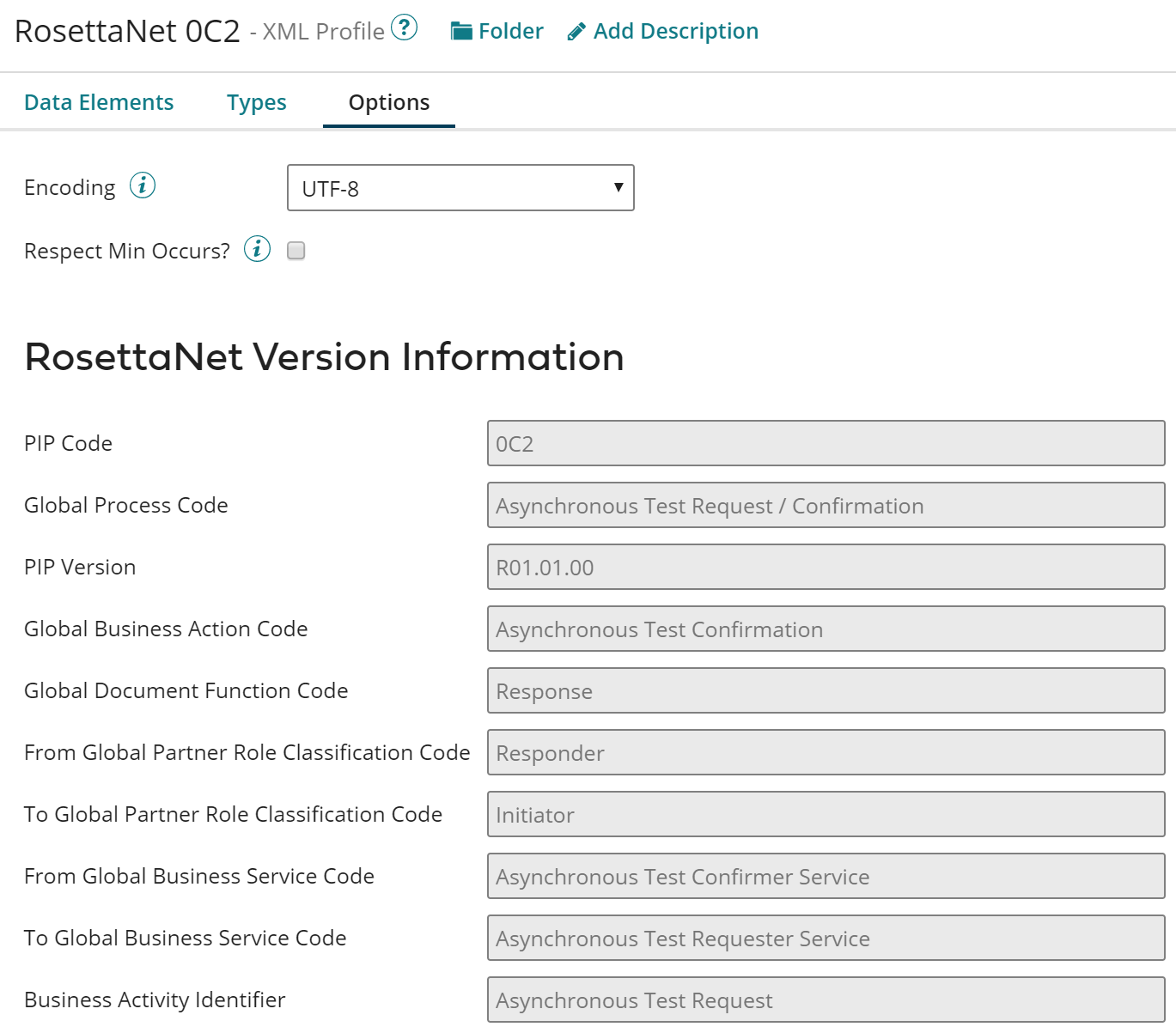1176x1033 pixels.
Task: Click the Encoding dropdown arrow
Action: [618, 188]
